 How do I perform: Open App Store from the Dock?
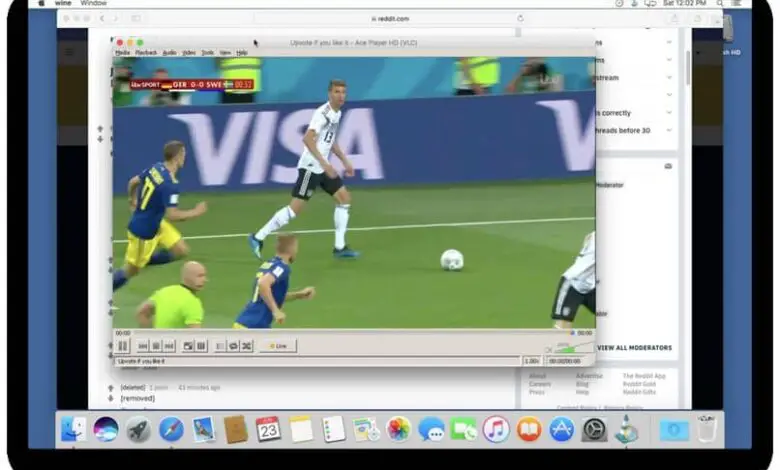click(x=562, y=429)
